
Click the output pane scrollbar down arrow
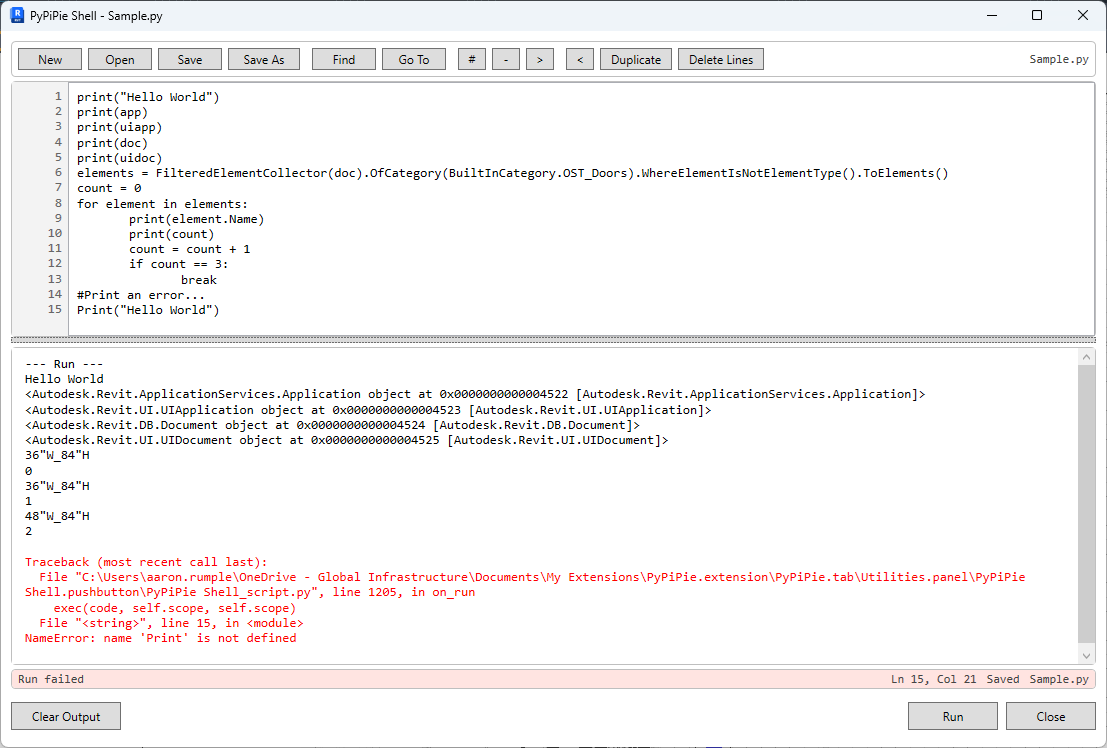[1087, 655]
